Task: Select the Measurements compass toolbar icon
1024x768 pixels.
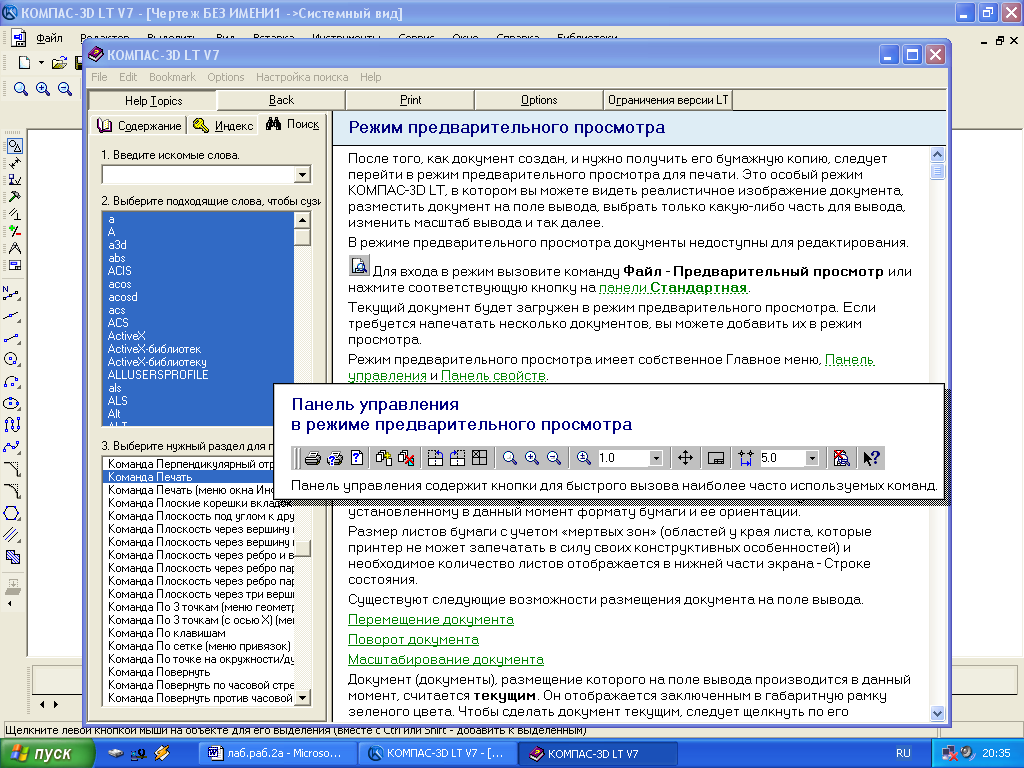Action: 14,248
